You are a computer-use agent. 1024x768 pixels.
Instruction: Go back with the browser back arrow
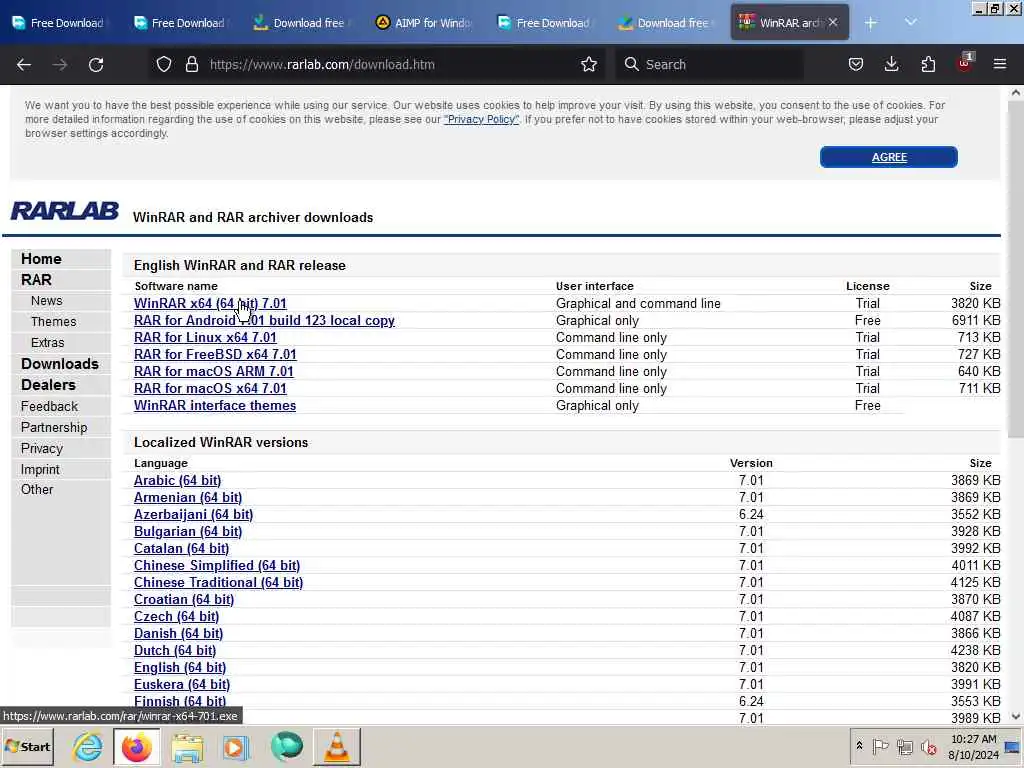click(24, 64)
